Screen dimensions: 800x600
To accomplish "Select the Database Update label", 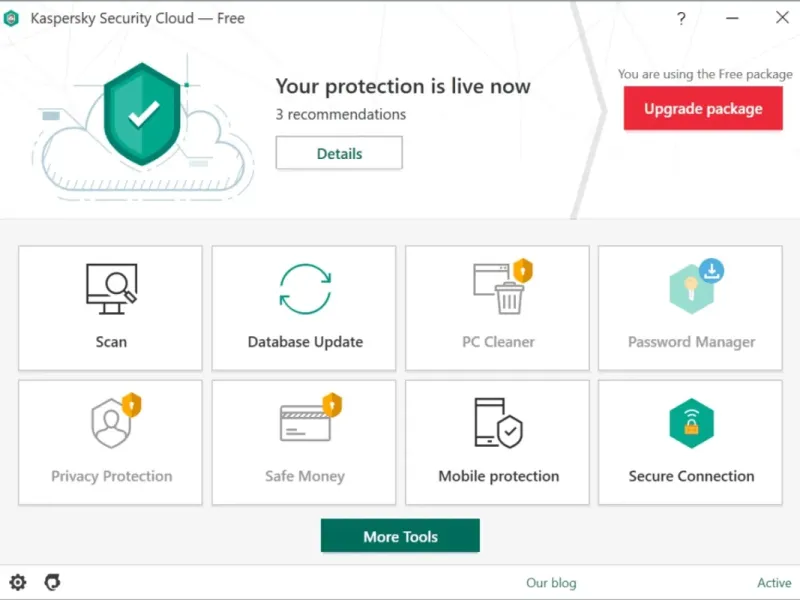I will point(305,342).
